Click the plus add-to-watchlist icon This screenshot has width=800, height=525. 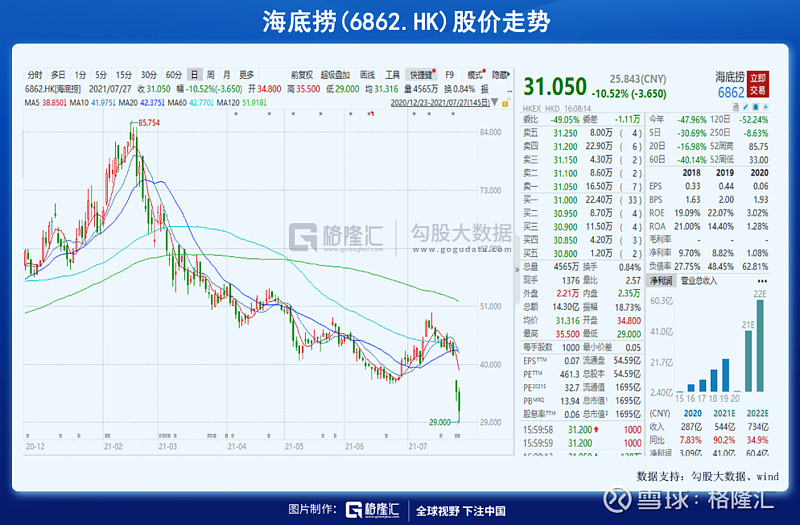coord(765,107)
